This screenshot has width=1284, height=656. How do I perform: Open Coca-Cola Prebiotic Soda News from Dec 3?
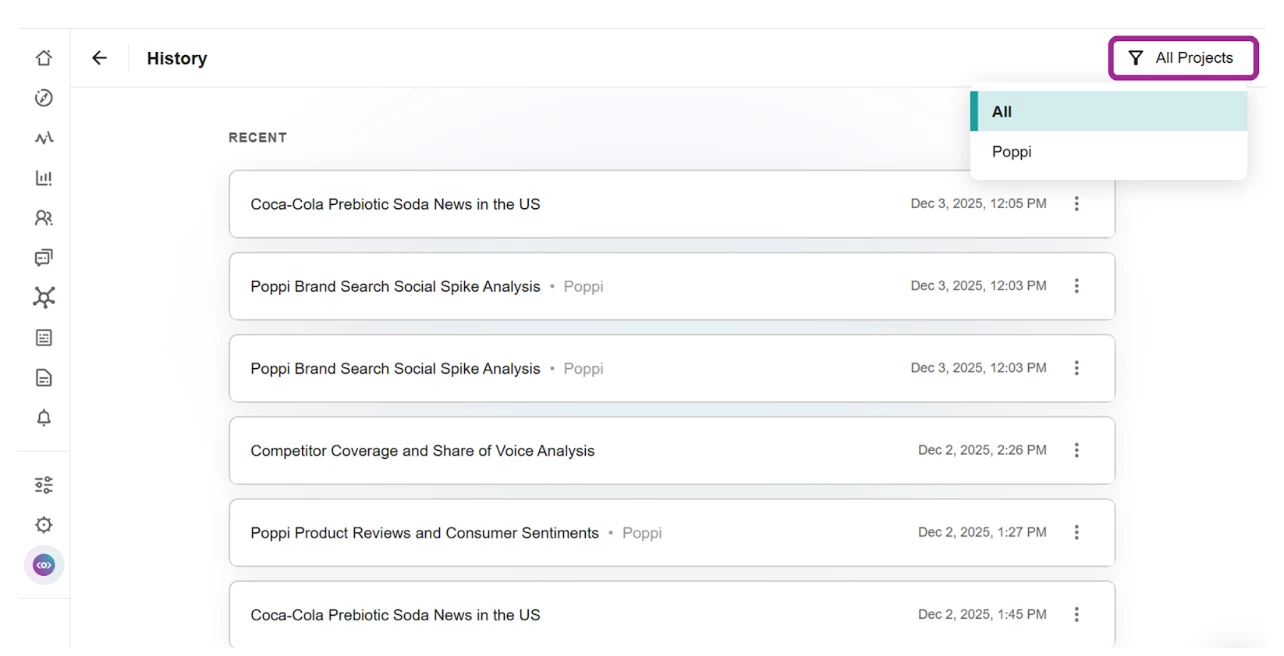pyautogui.click(x=672, y=204)
